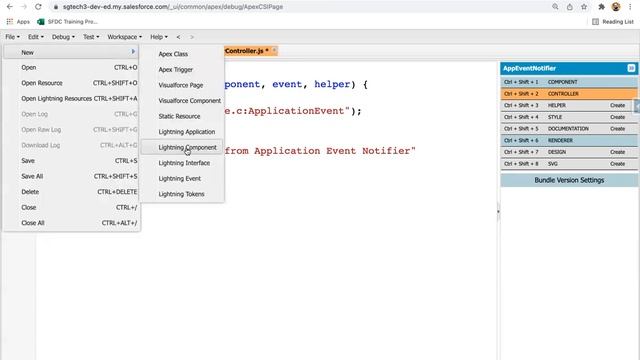The width and height of the screenshot is (640, 360).
Task: Select Lightning Tokens in New submenu
Action: (x=182, y=194)
